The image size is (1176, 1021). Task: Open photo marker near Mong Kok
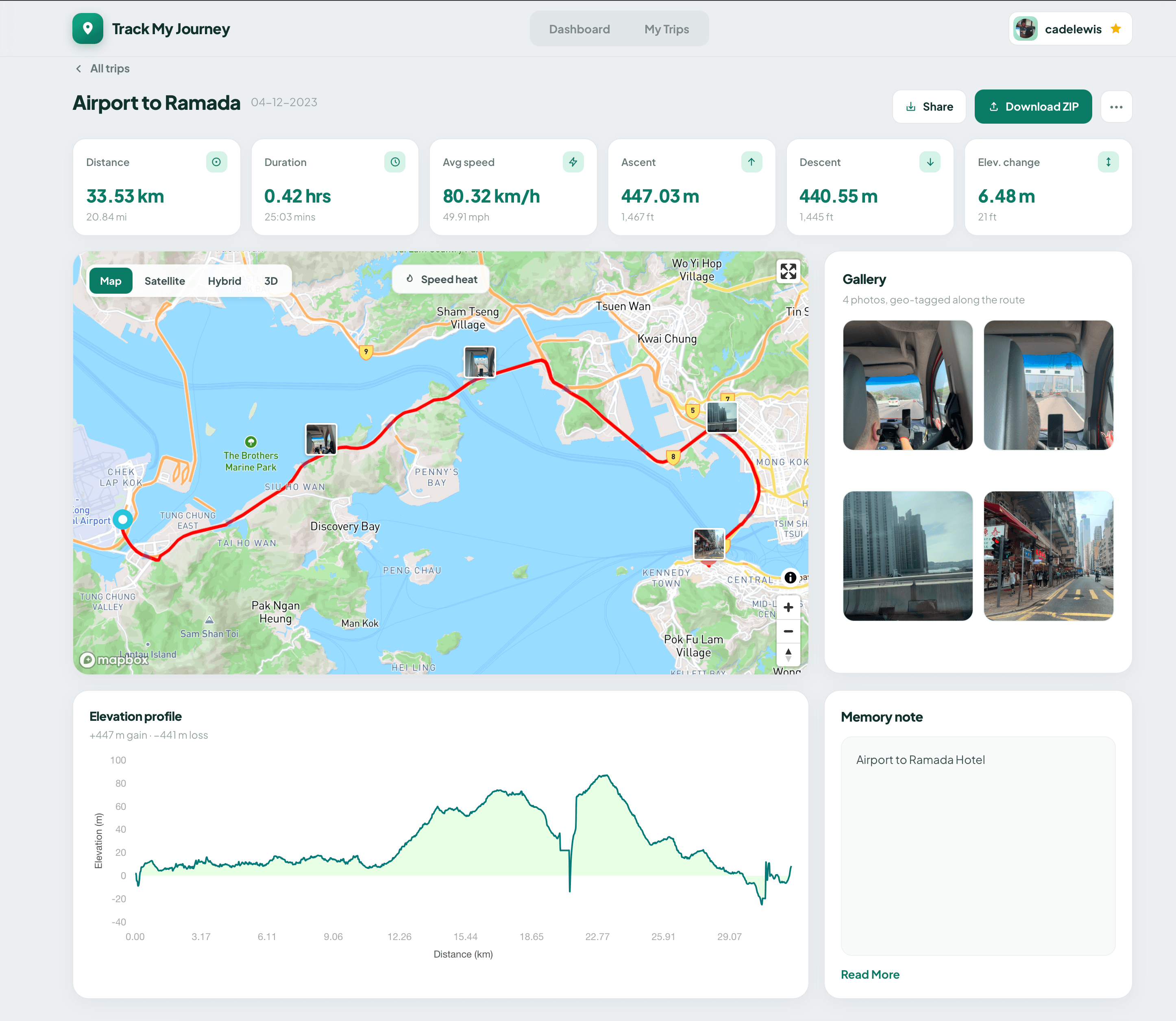click(722, 417)
